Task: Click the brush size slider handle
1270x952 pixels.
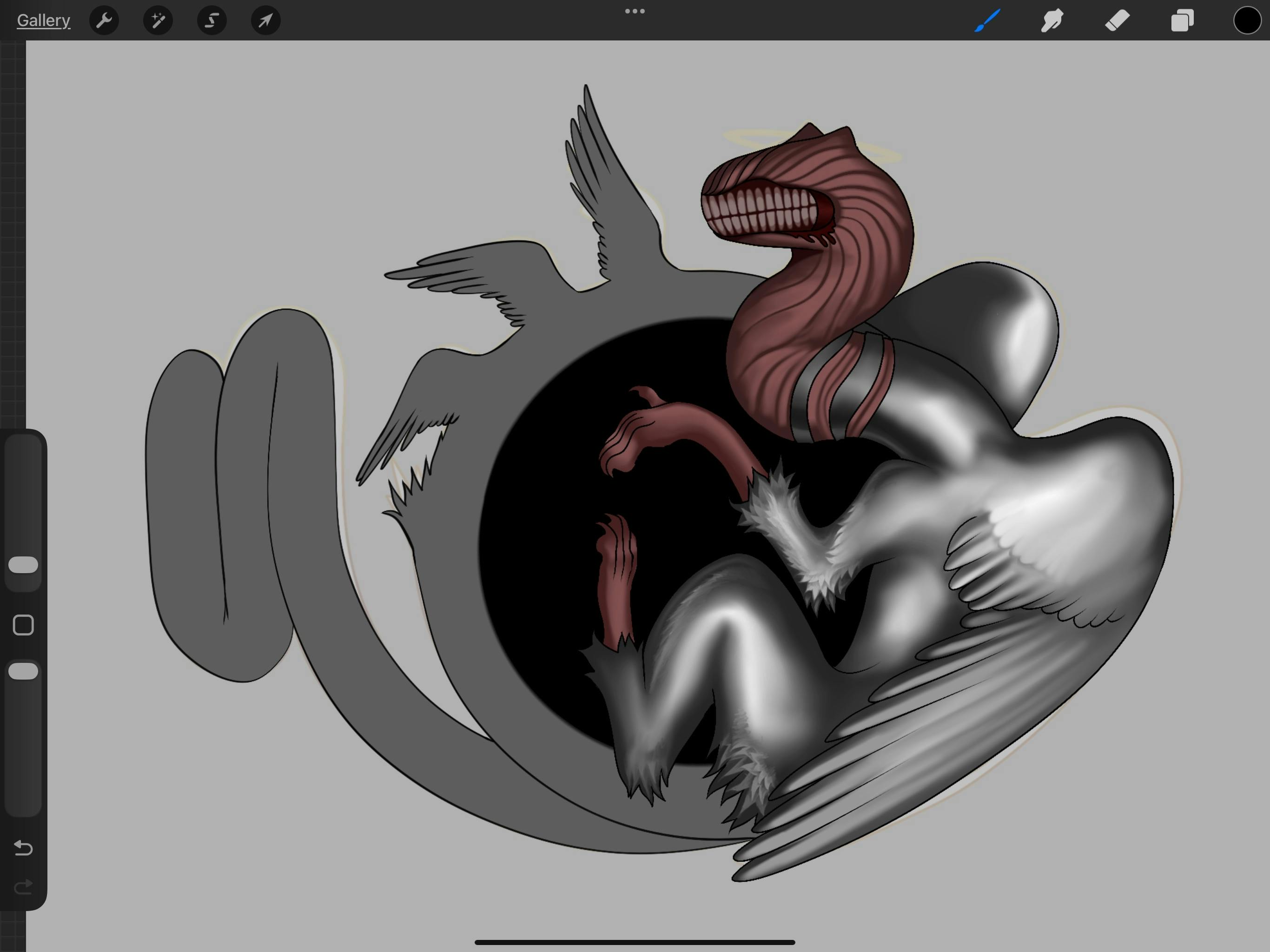Action: pos(24,564)
